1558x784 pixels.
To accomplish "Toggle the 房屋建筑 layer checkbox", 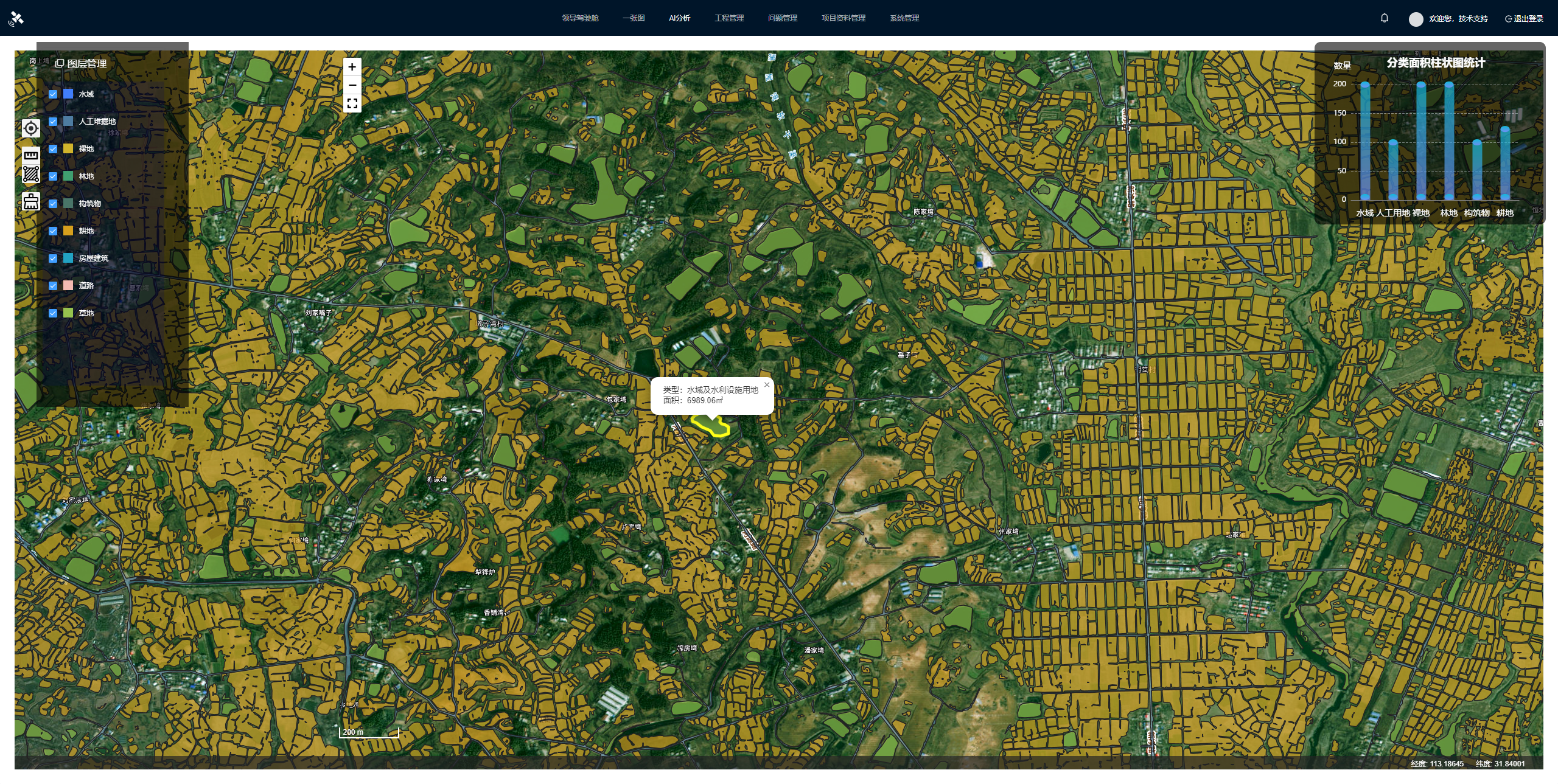I will (x=53, y=258).
